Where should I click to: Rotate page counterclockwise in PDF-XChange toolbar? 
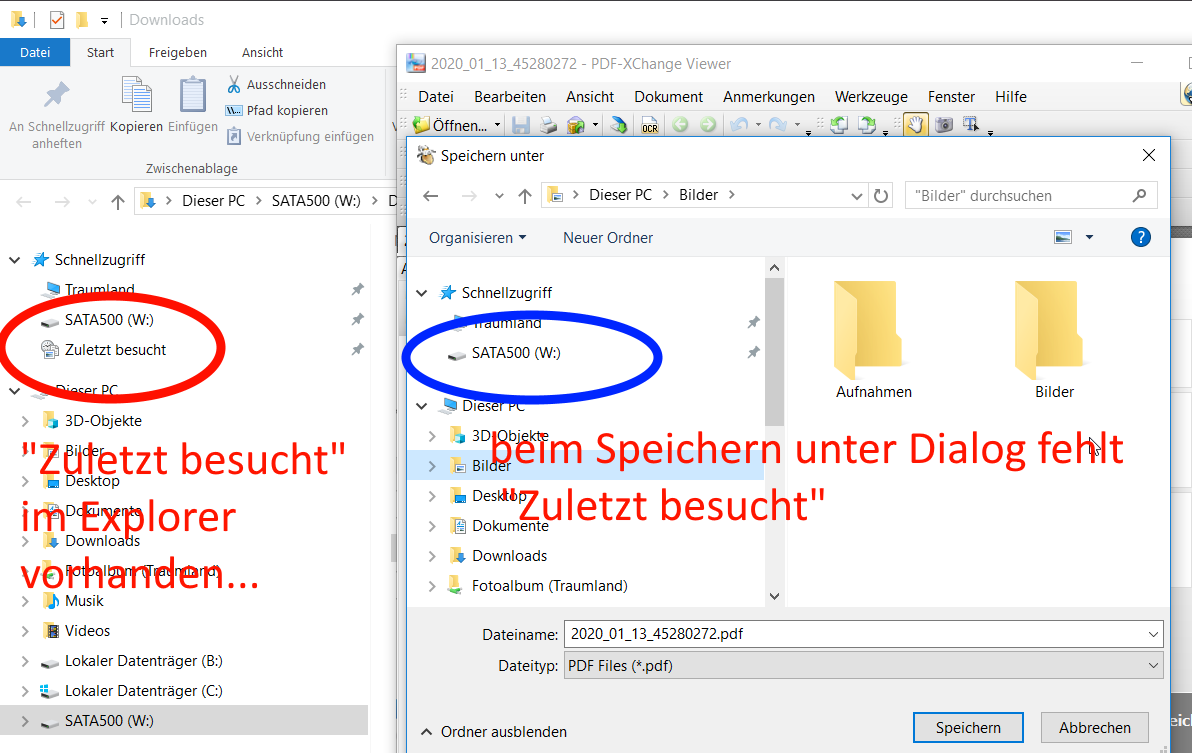point(839,125)
